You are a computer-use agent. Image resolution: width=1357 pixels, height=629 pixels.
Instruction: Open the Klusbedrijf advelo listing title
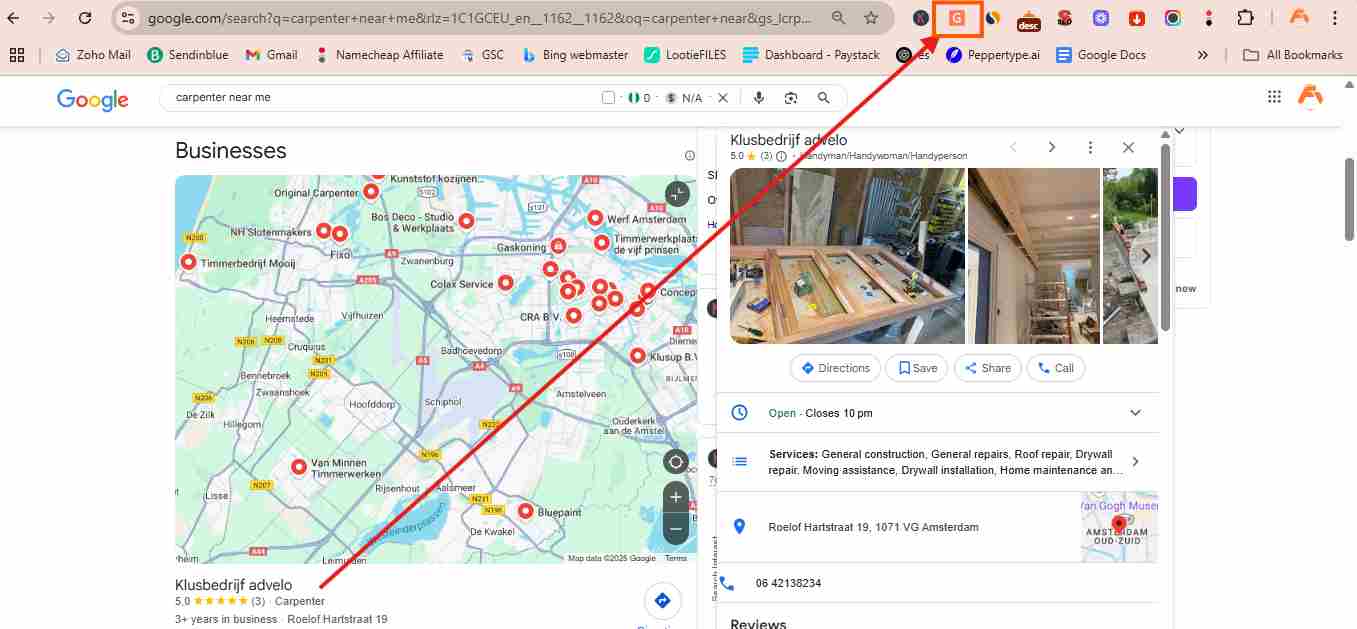(234, 585)
